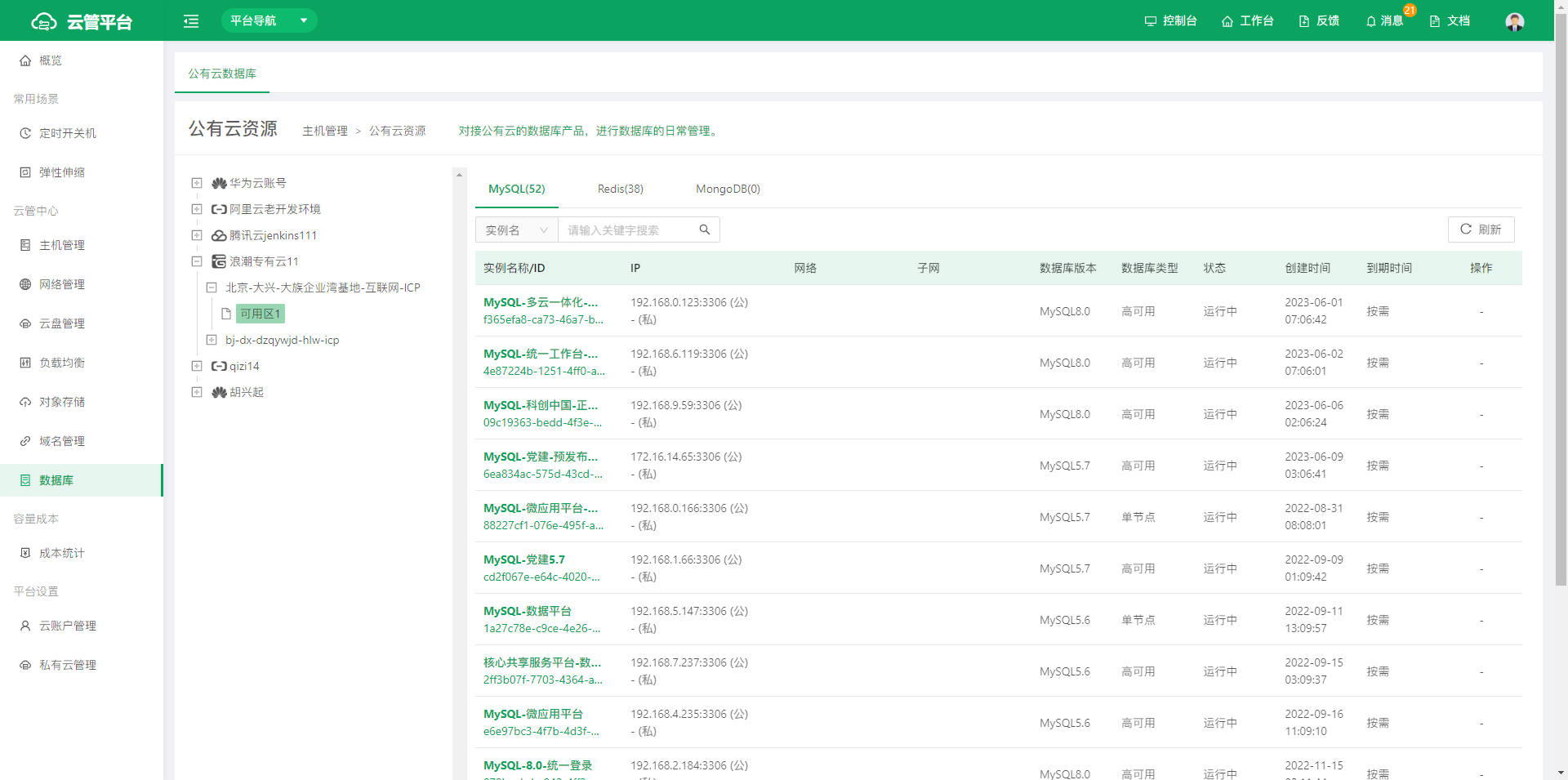Click the 2022-08-31 creation time cell
The width and height of the screenshot is (1568, 780).
click(1314, 516)
